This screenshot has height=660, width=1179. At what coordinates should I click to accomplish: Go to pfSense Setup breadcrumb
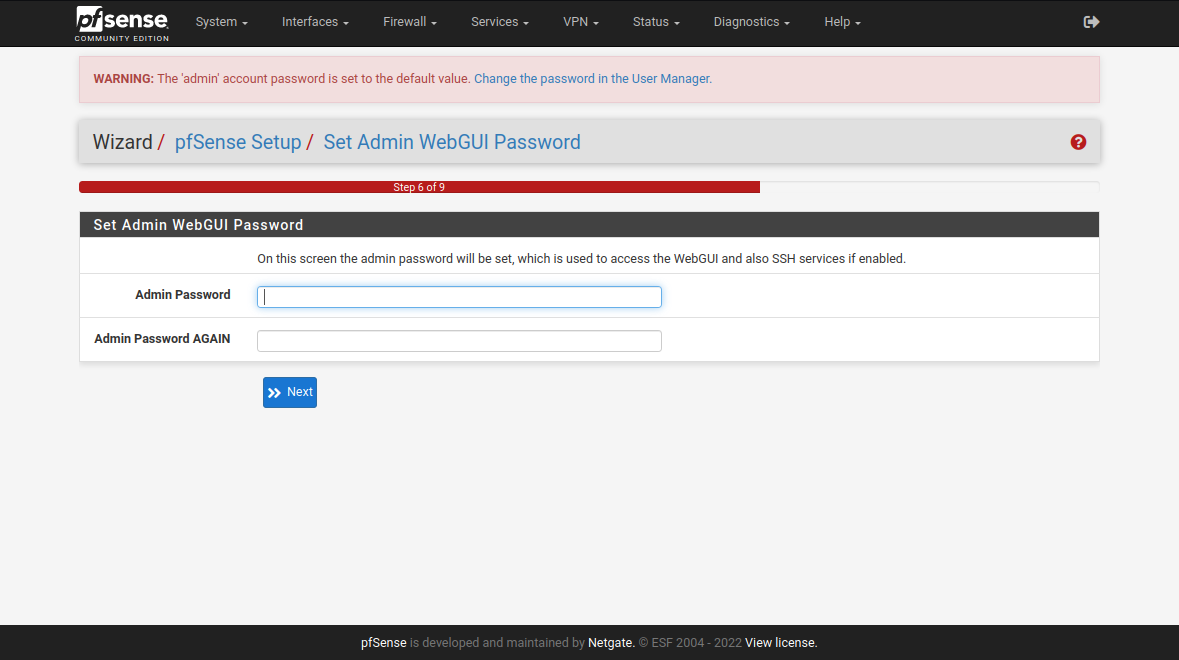(238, 142)
